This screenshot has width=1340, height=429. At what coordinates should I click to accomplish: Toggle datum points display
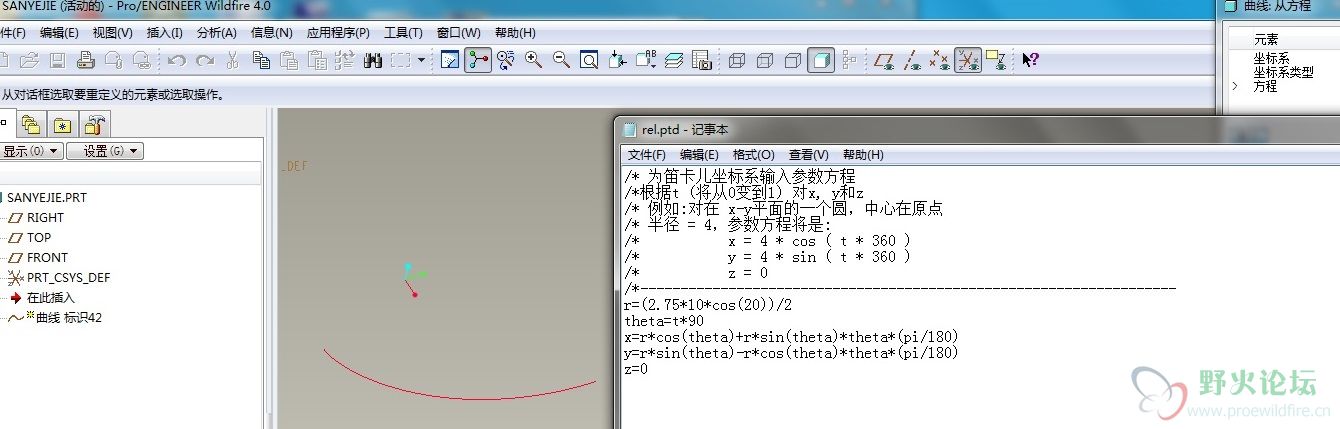pyautogui.click(x=940, y=60)
